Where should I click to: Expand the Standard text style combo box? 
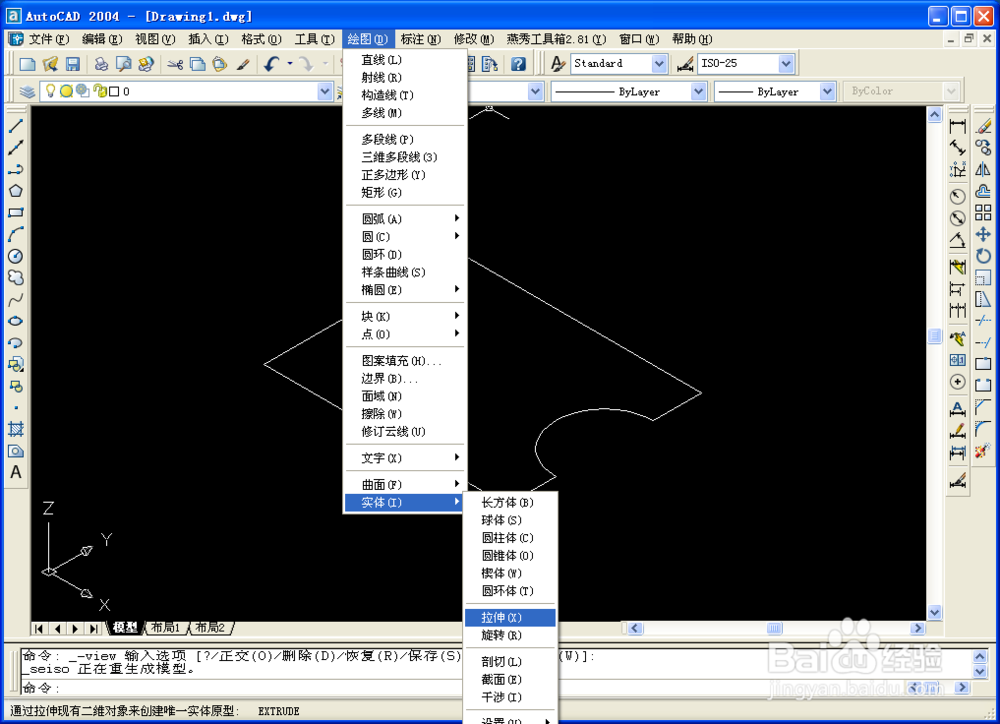pyautogui.click(x=660, y=62)
